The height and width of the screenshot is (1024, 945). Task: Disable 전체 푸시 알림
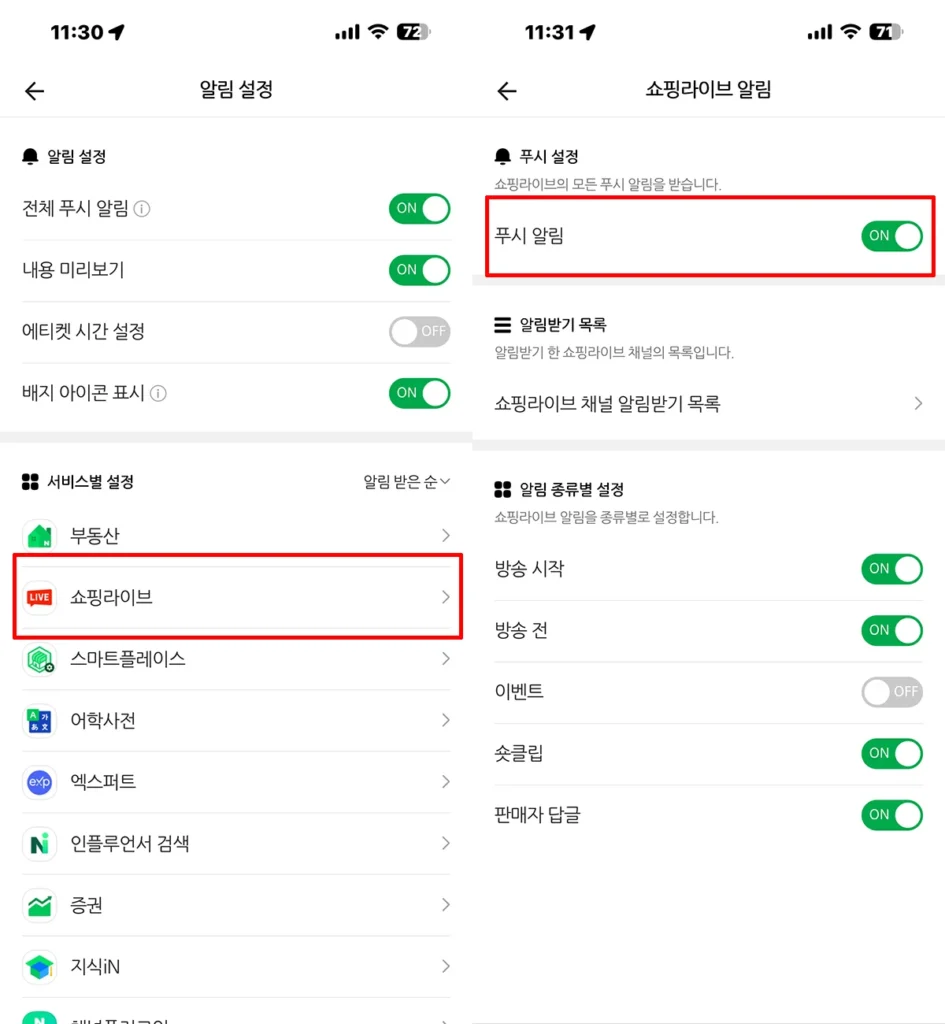pyautogui.click(x=419, y=209)
